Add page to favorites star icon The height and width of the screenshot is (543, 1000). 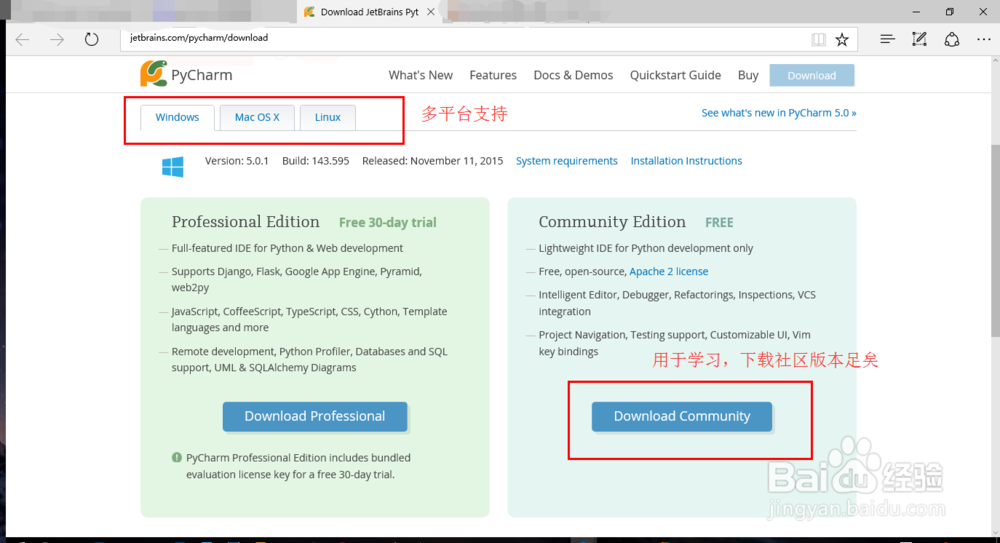pyautogui.click(x=842, y=40)
